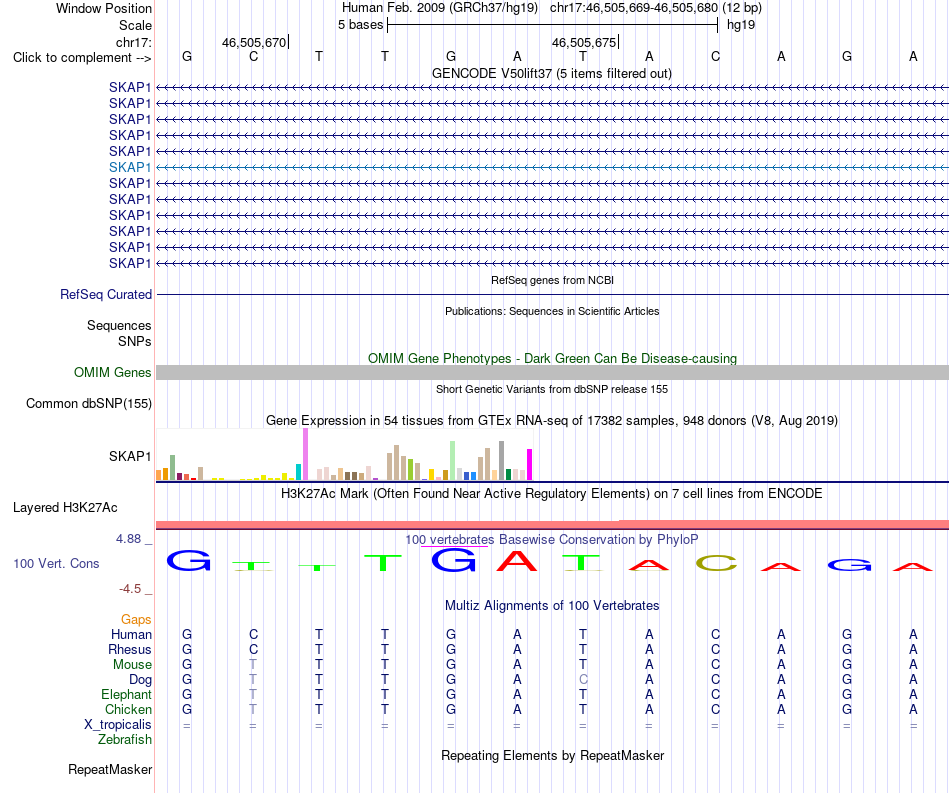Screen dimensions: 950x793
Task: Click the X_tropicalis alignment row label
Action: pos(118,725)
